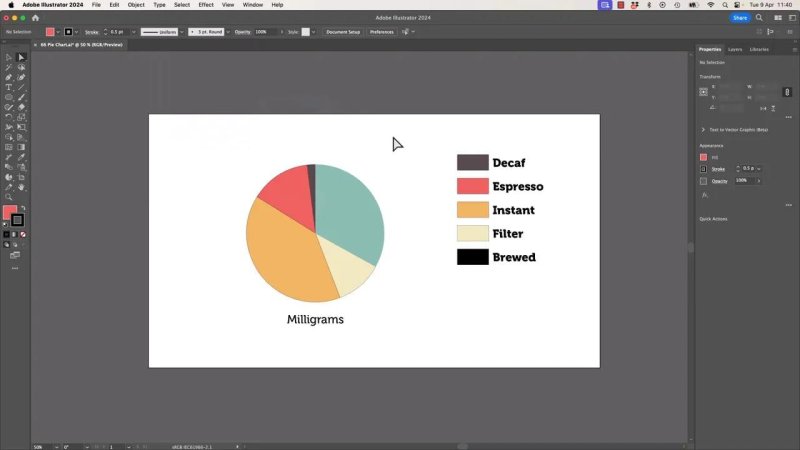Set paint mode to Gradient
The height and width of the screenshot is (450, 800).
coord(15,235)
